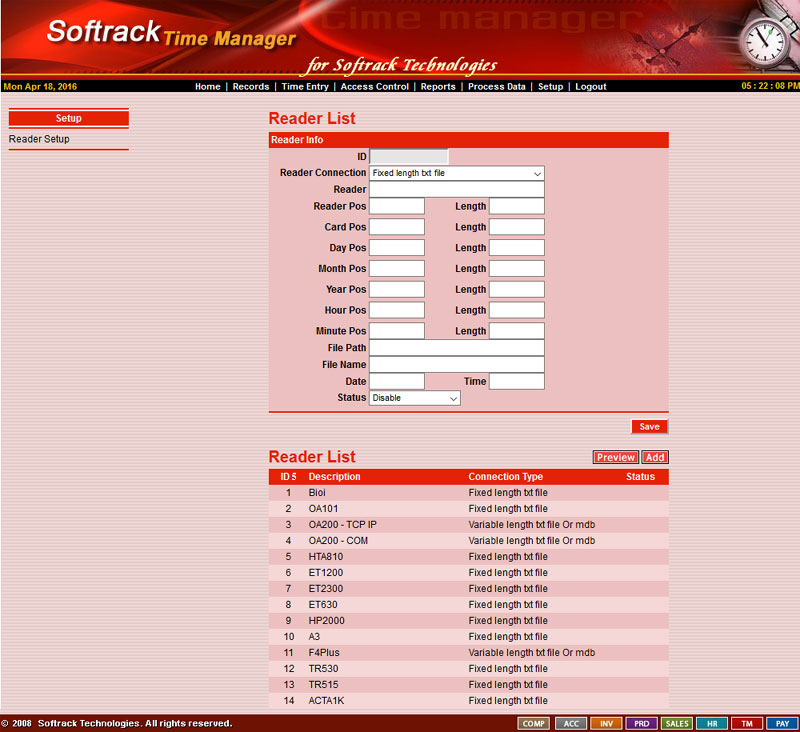Open the purple PRD module badge
The height and width of the screenshot is (732, 800).
point(642,723)
